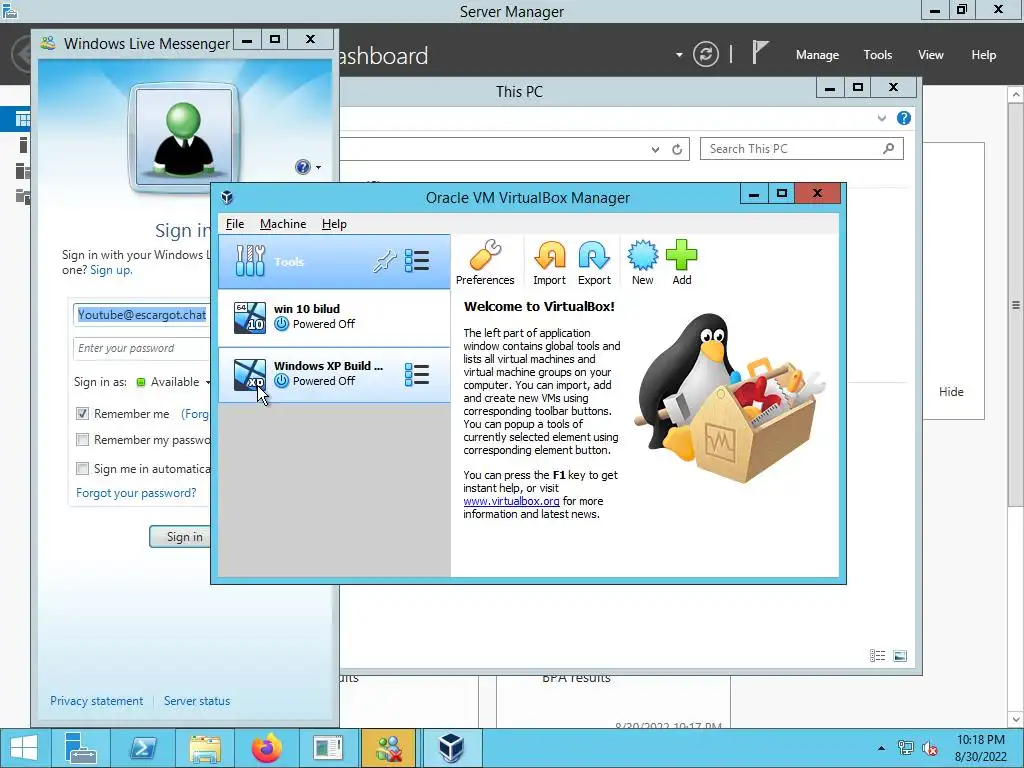Select the win 10 bilud virtual machine
This screenshot has height=768, width=1024.
coord(334,317)
